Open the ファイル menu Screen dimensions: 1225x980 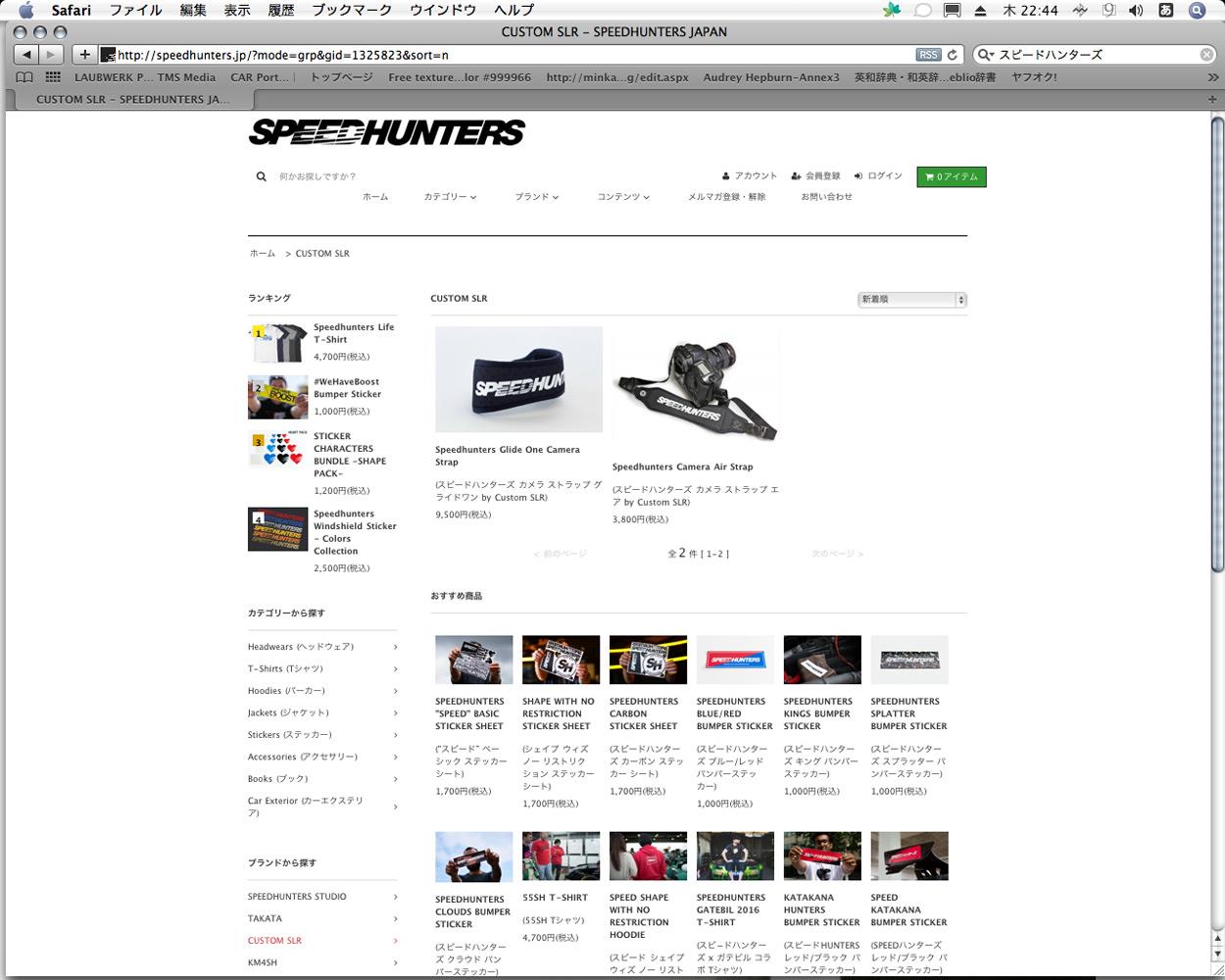135,10
